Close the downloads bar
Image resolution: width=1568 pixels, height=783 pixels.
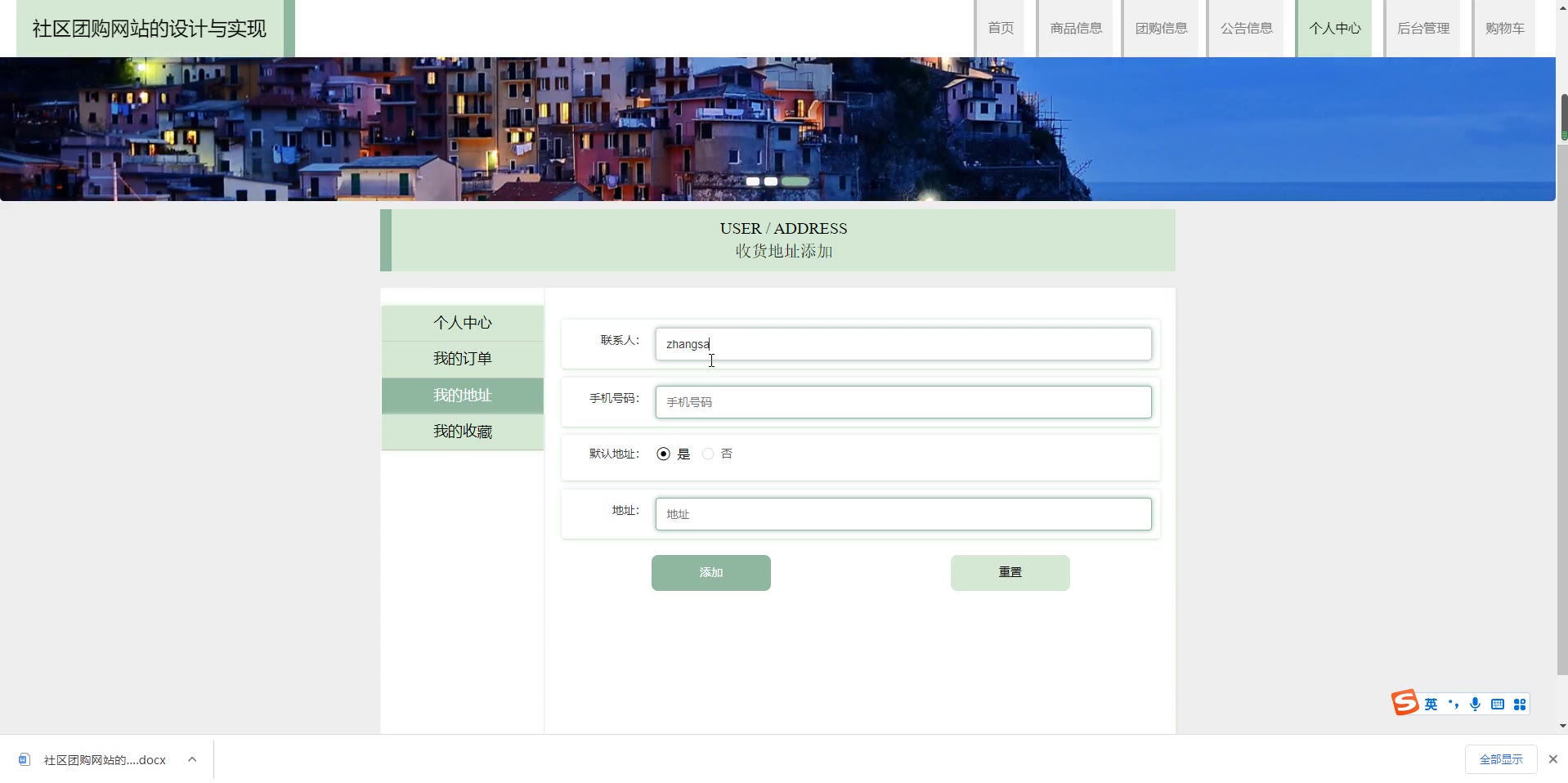pyautogui.click(x=1552, y=759)
